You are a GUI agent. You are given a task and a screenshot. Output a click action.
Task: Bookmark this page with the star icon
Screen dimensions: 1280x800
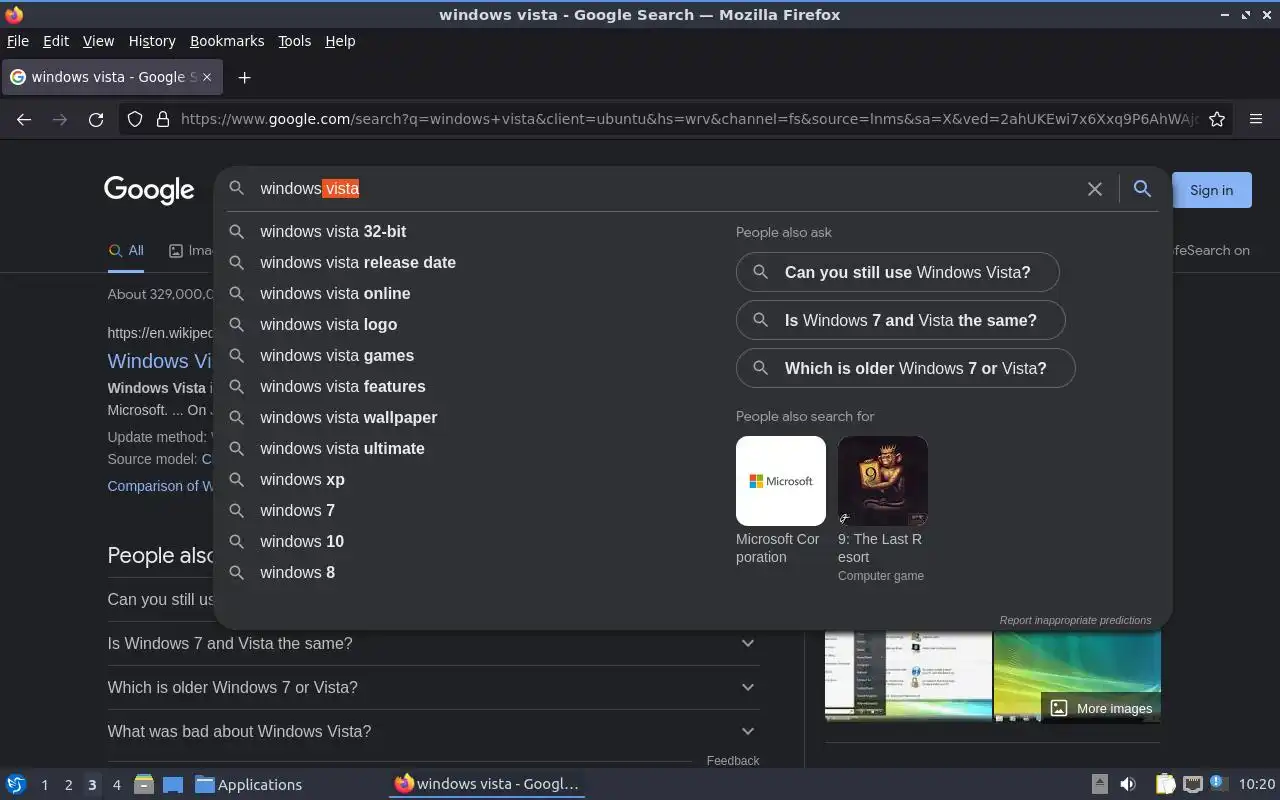click(x=1217, y=119)
